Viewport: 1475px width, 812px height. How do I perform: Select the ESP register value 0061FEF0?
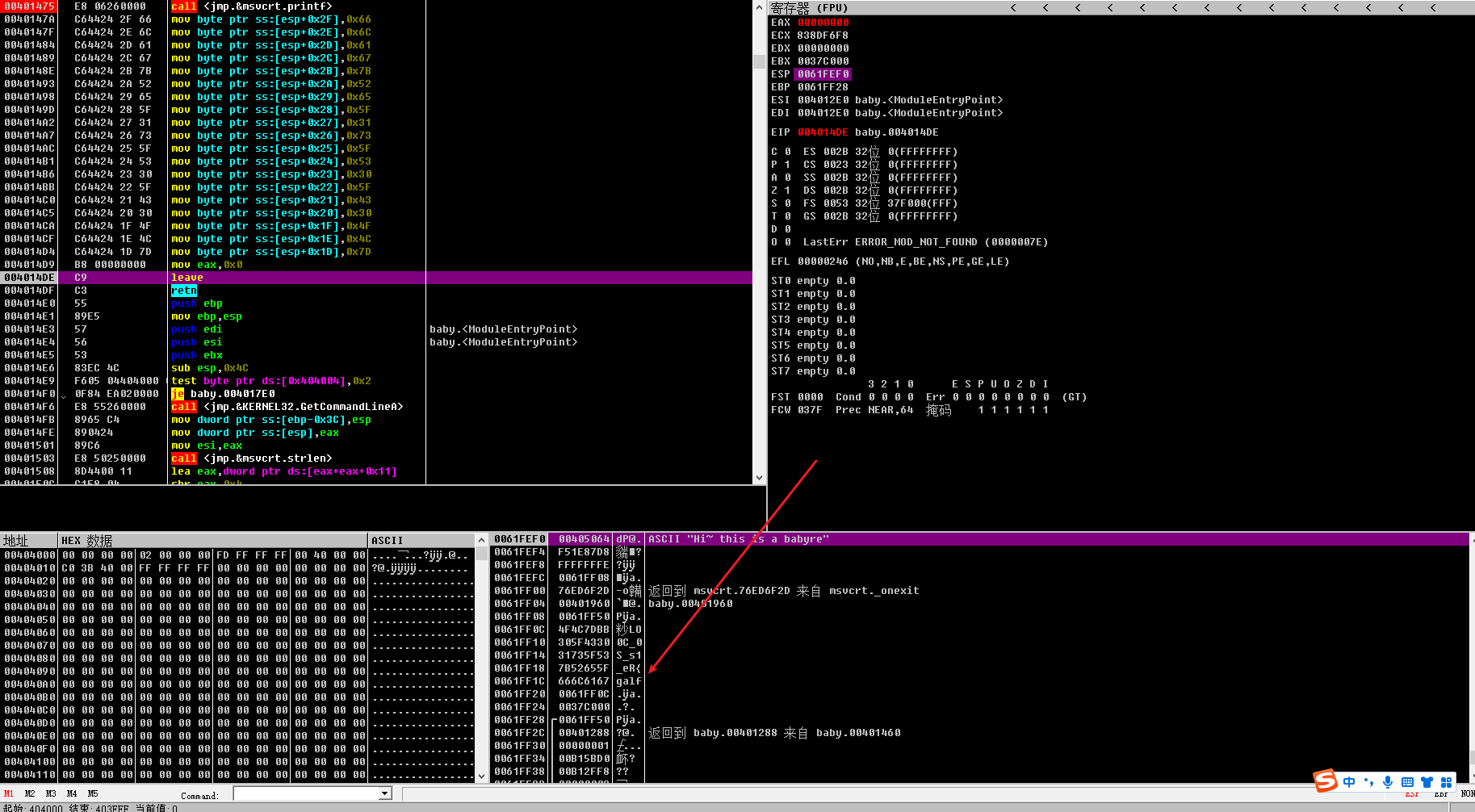[823, 74]
